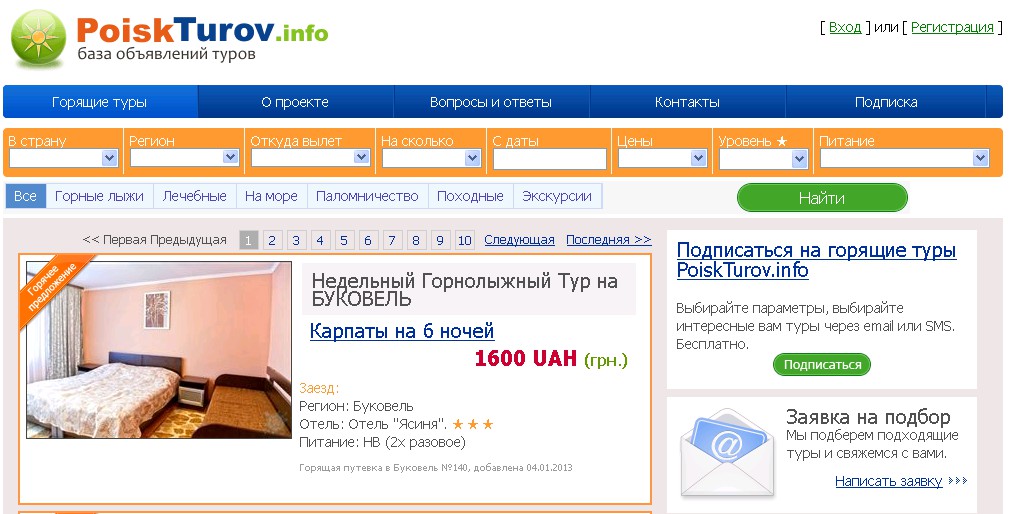Click the Регион: Буковель text
The image size is (1009, 514).
click(356, 407)
